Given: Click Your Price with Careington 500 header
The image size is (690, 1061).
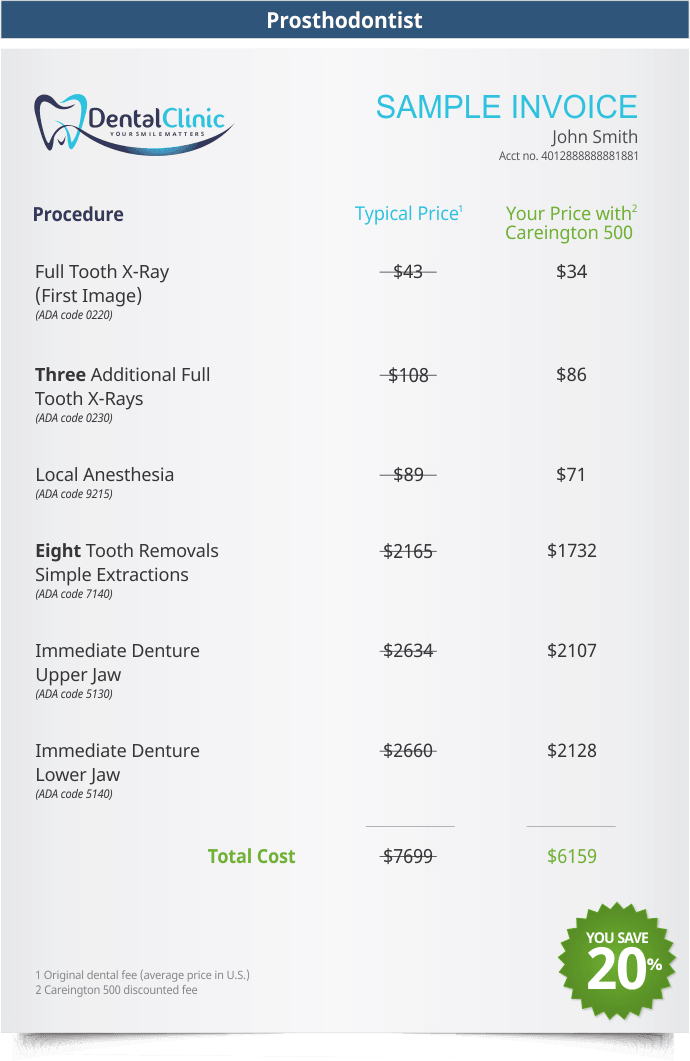Looking at the screenshot, I should point(570,223).
